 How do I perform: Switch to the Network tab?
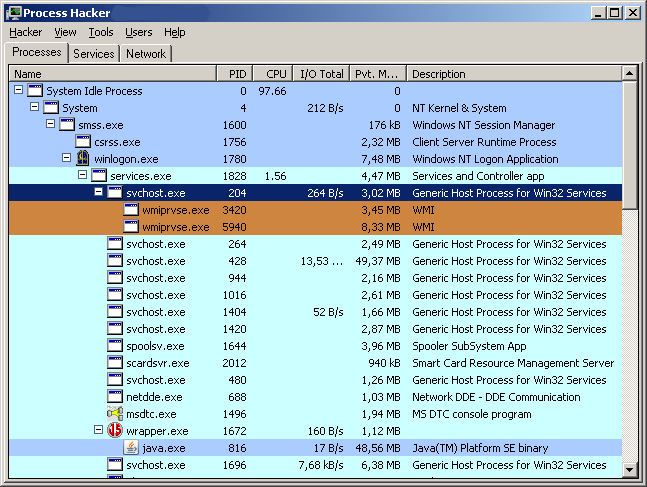point(146,54)
